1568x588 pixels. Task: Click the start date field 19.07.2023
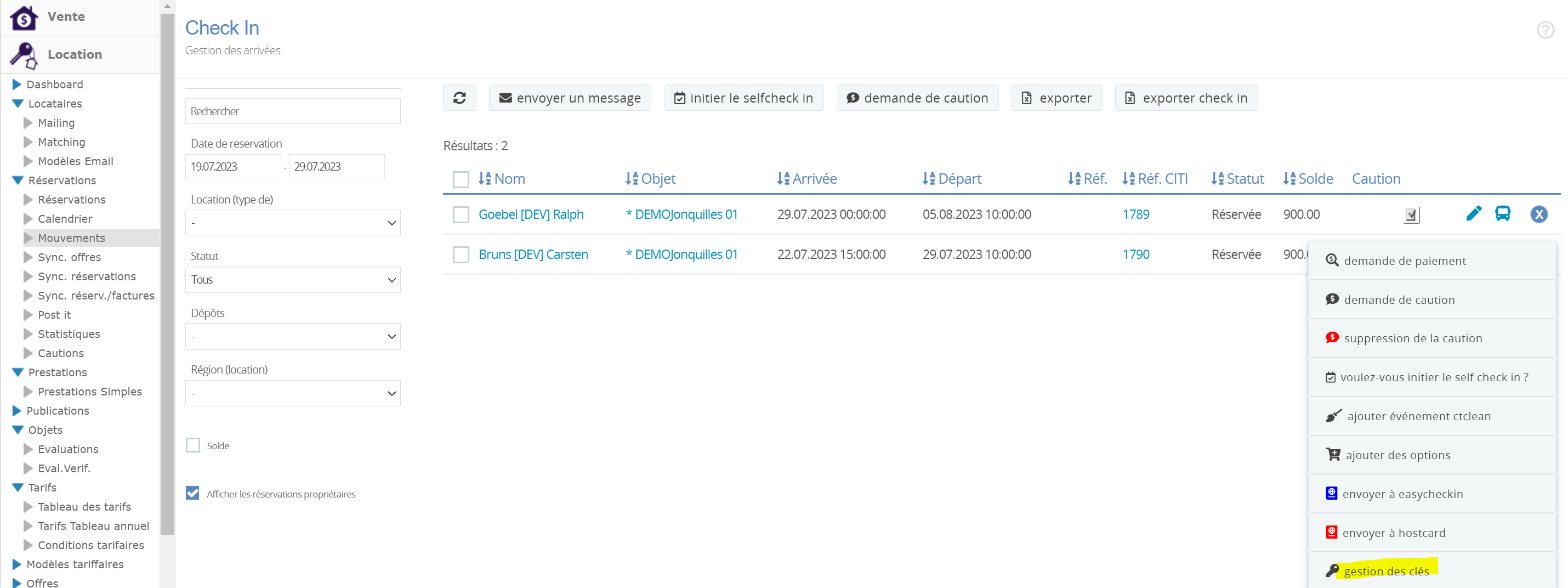pos(233,166)
